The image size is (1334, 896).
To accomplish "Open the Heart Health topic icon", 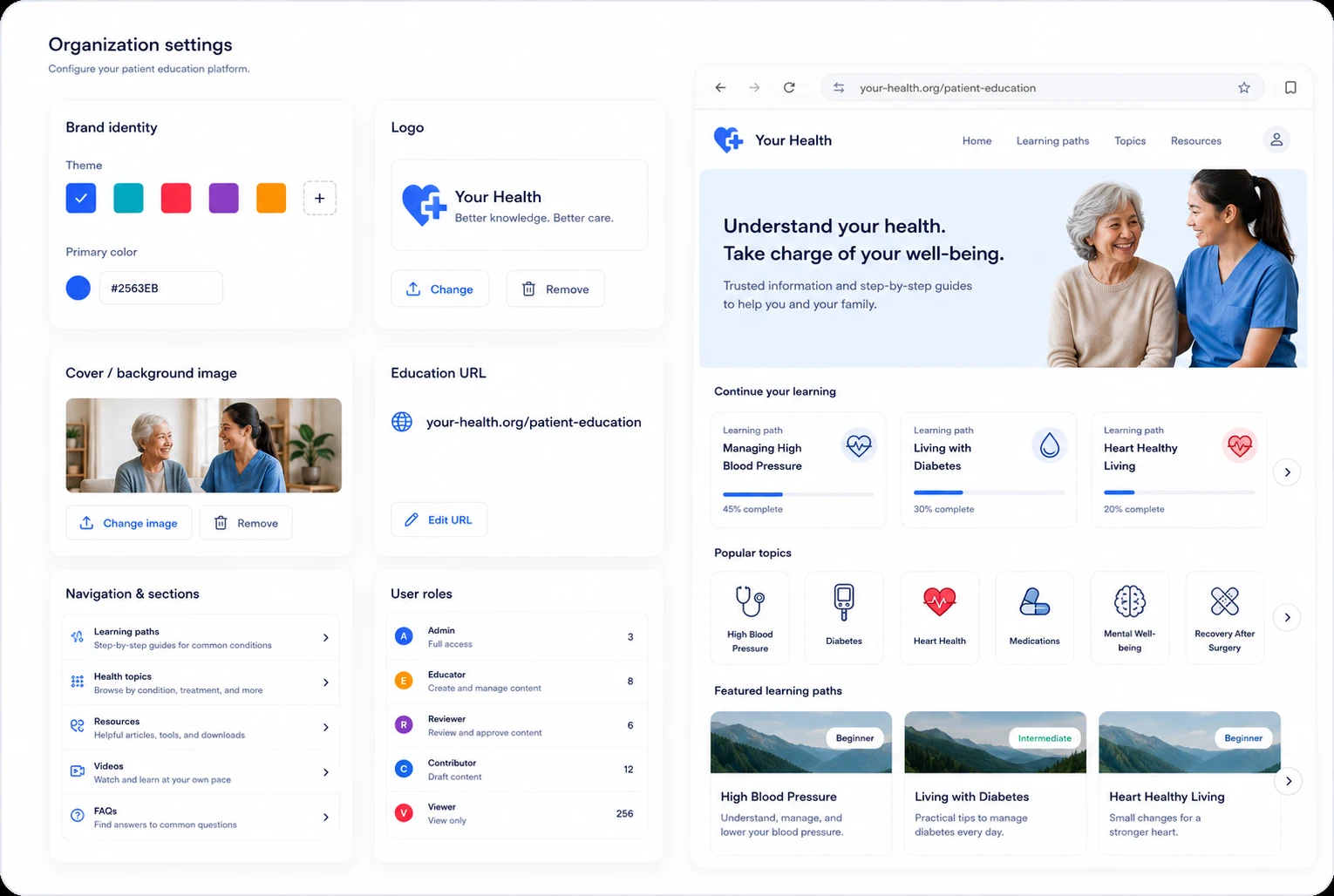I will (x=939, y=618).
